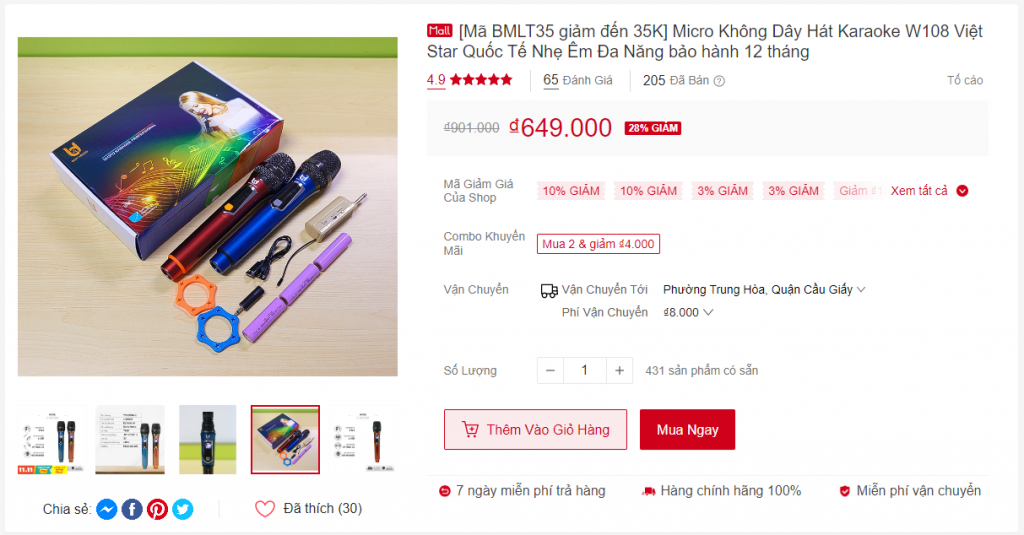
Task: Click the red arrow next to Xem tất cả
Action: pos(962,191)
